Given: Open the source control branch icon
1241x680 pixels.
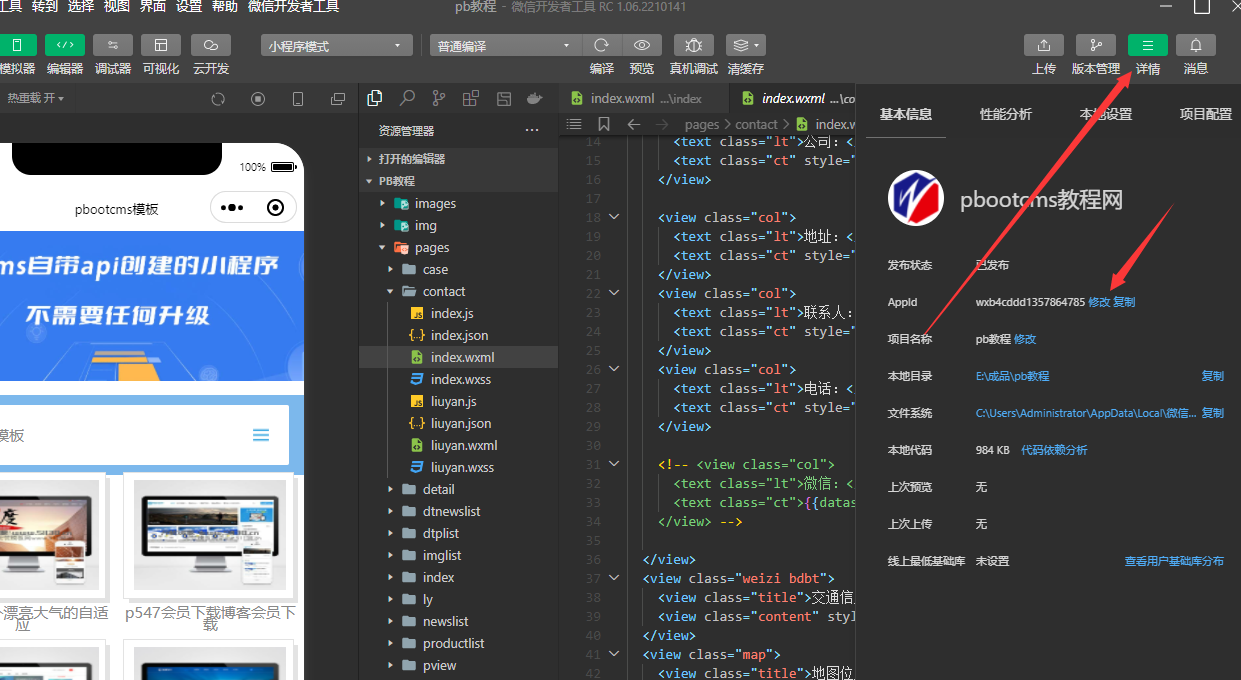Looking at the screenshot, I should coord(439,98).
